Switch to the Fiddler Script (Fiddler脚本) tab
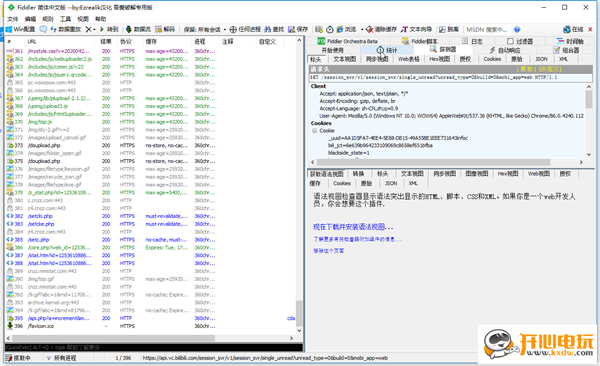The width and height of the screenshot is (600, 366). point(420,41)
